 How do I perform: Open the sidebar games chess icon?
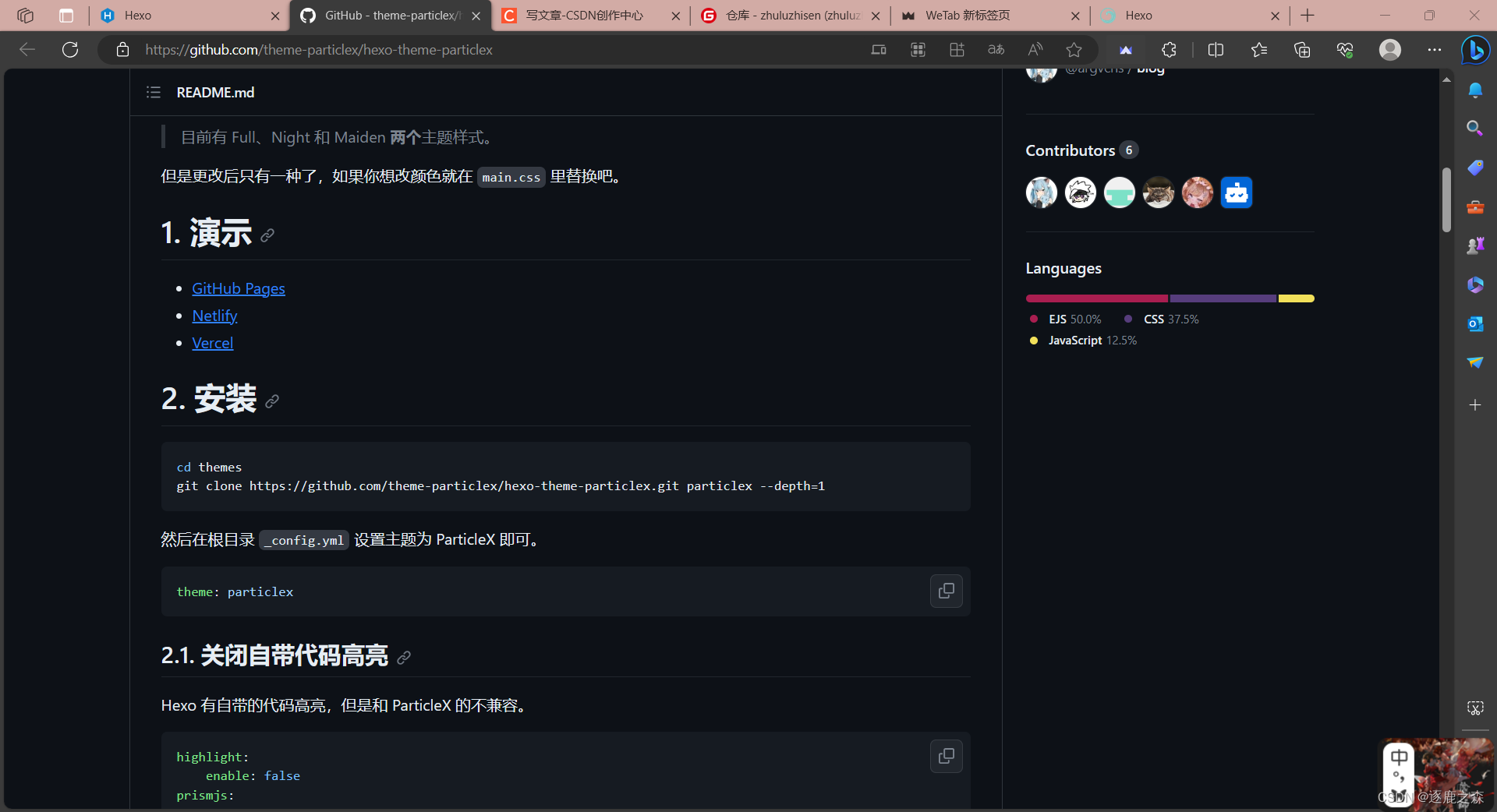[x=1475, y=246]
